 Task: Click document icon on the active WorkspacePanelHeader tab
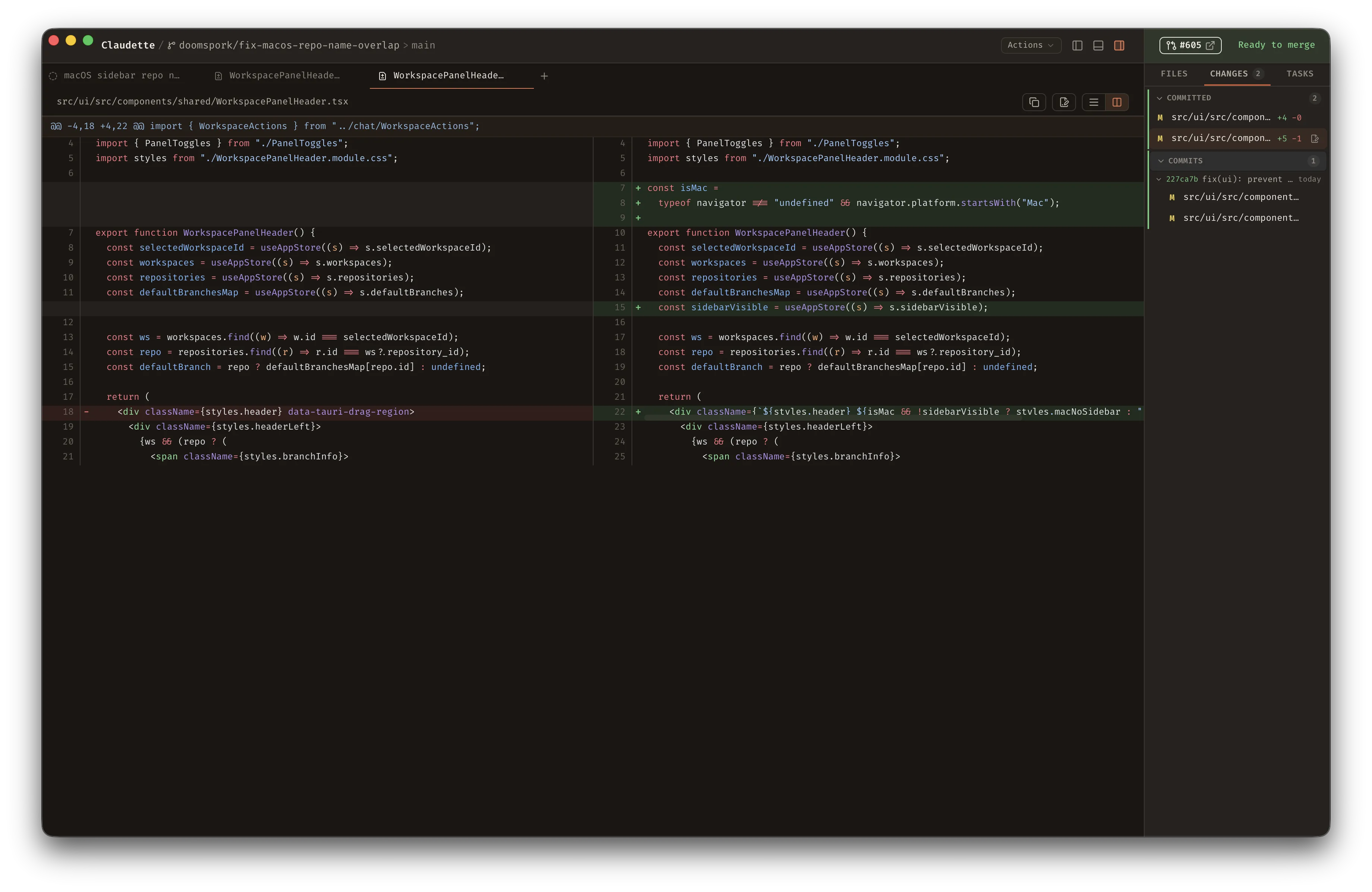click(x=382, y=76)
